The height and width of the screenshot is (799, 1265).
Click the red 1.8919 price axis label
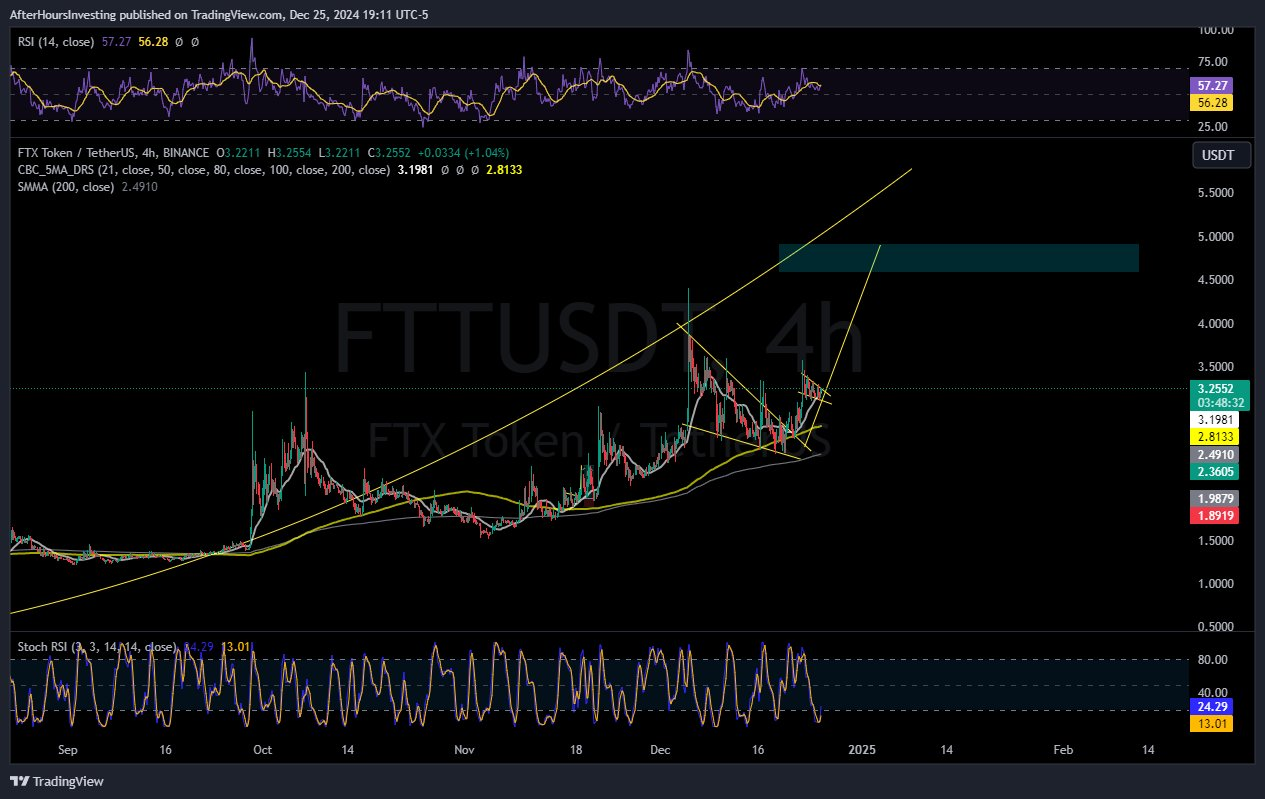coord(1215,515)
